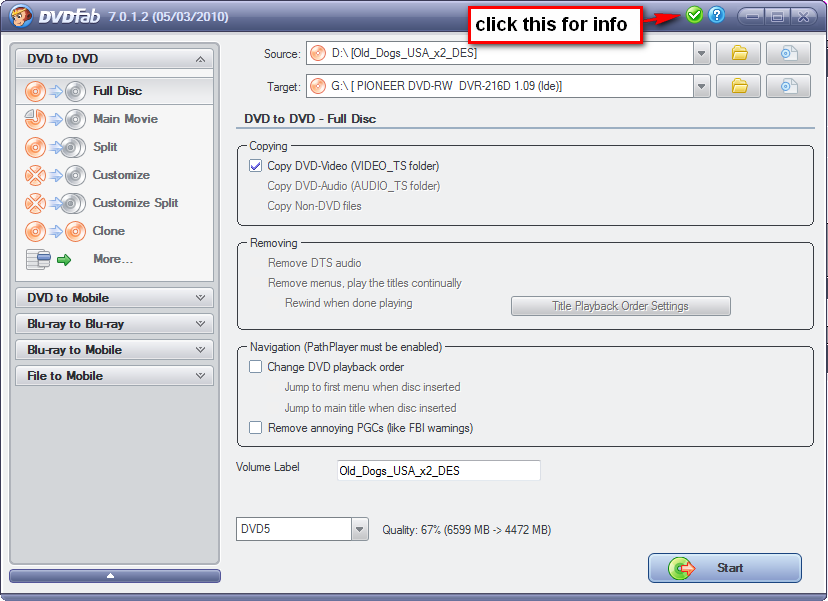
Task: Click the Volume Label text field
Action: click(438, 471)
